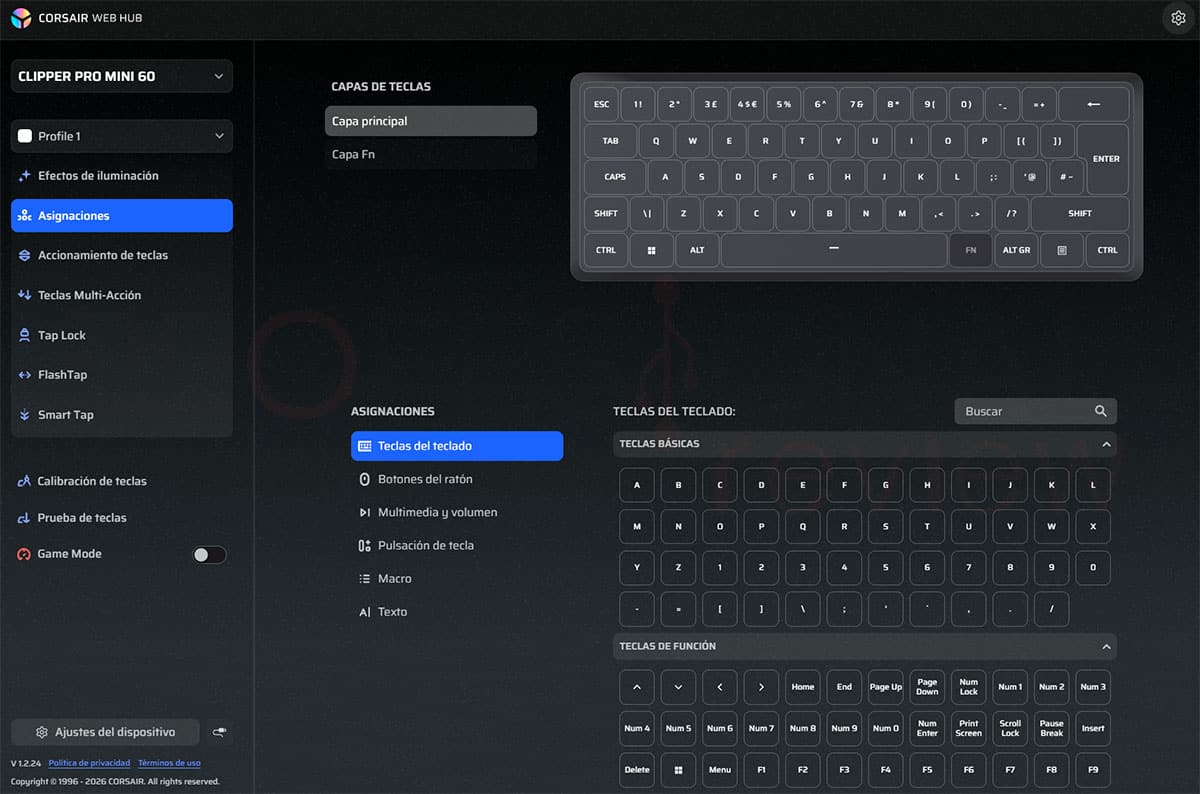1200x794 pixels.
Task: Select the spacebar on keyboard preview
Action: click(x=834, y=250)
